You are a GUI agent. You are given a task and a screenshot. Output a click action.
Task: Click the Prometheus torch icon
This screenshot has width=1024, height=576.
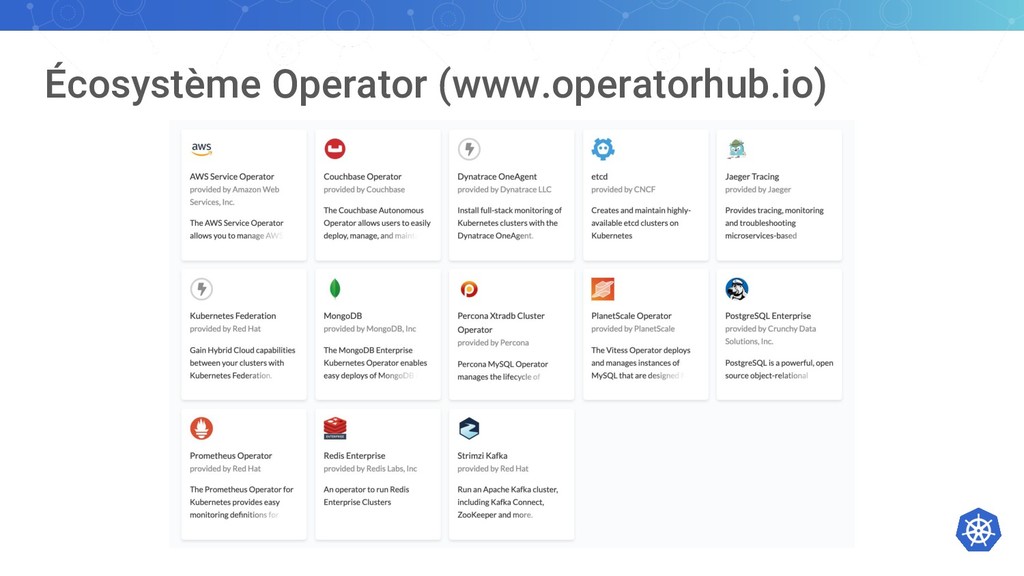201,428
